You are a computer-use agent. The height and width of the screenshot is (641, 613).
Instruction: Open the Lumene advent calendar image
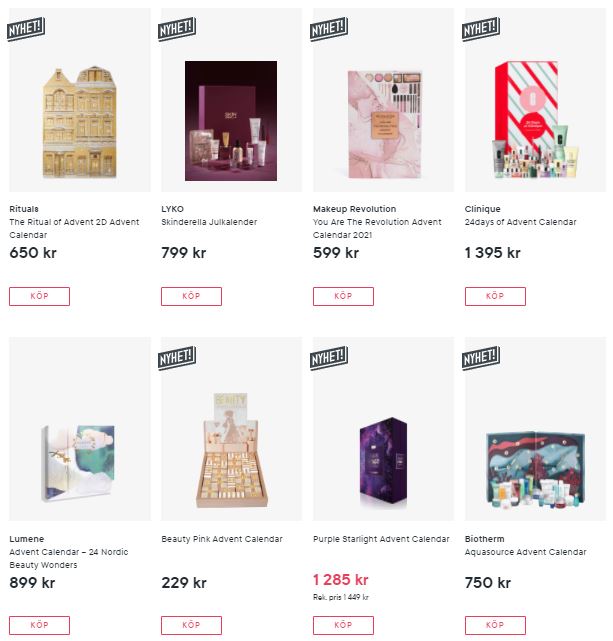[x=78, y=464]
